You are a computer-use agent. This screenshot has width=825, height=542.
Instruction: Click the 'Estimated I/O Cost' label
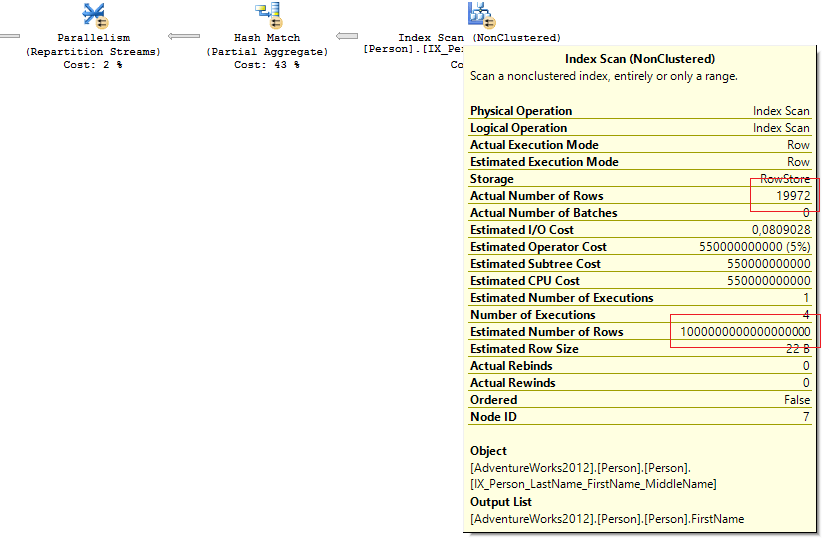coord(522,230)
